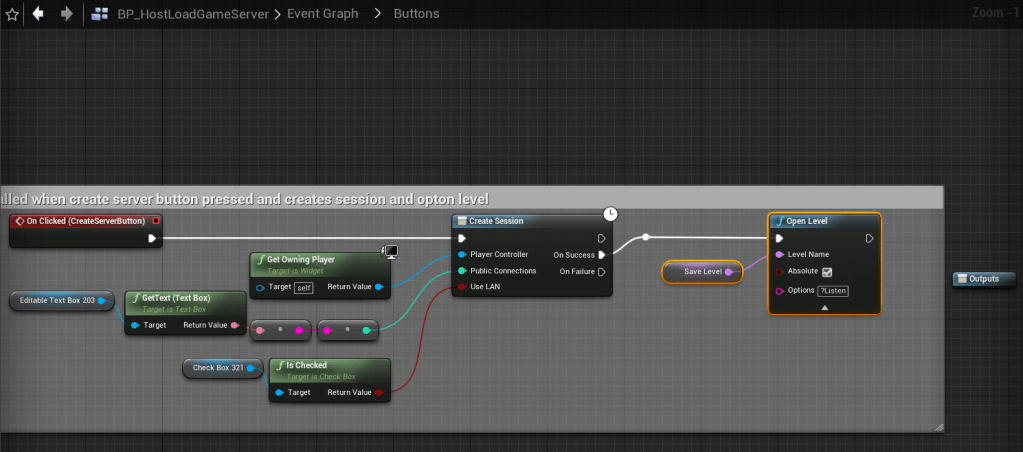Select the Outputs node
This screenshot has width=1023, height=452.
pos(984,279)
